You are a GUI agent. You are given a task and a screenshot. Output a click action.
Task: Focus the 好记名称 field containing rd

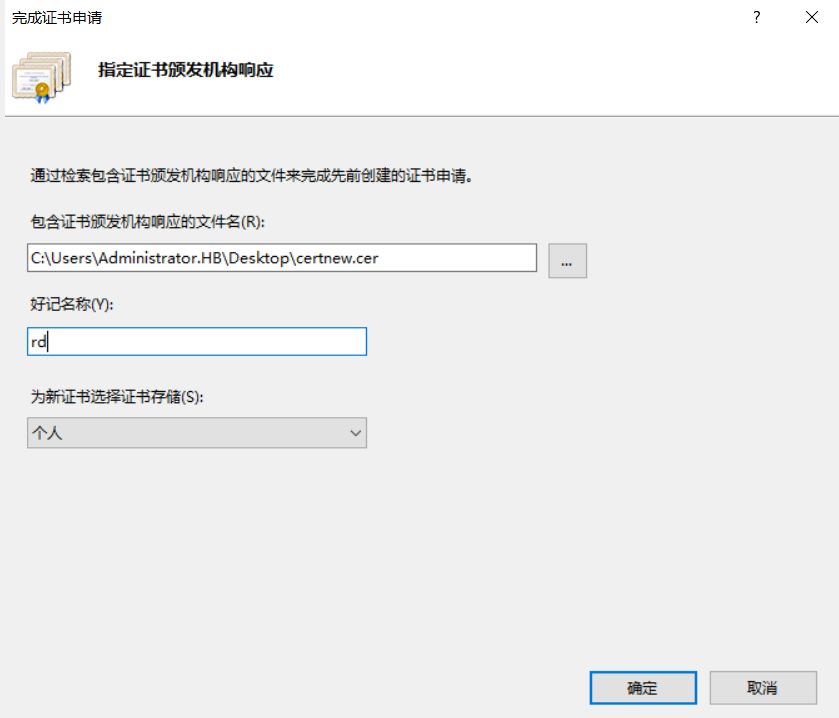pos(197,341)
